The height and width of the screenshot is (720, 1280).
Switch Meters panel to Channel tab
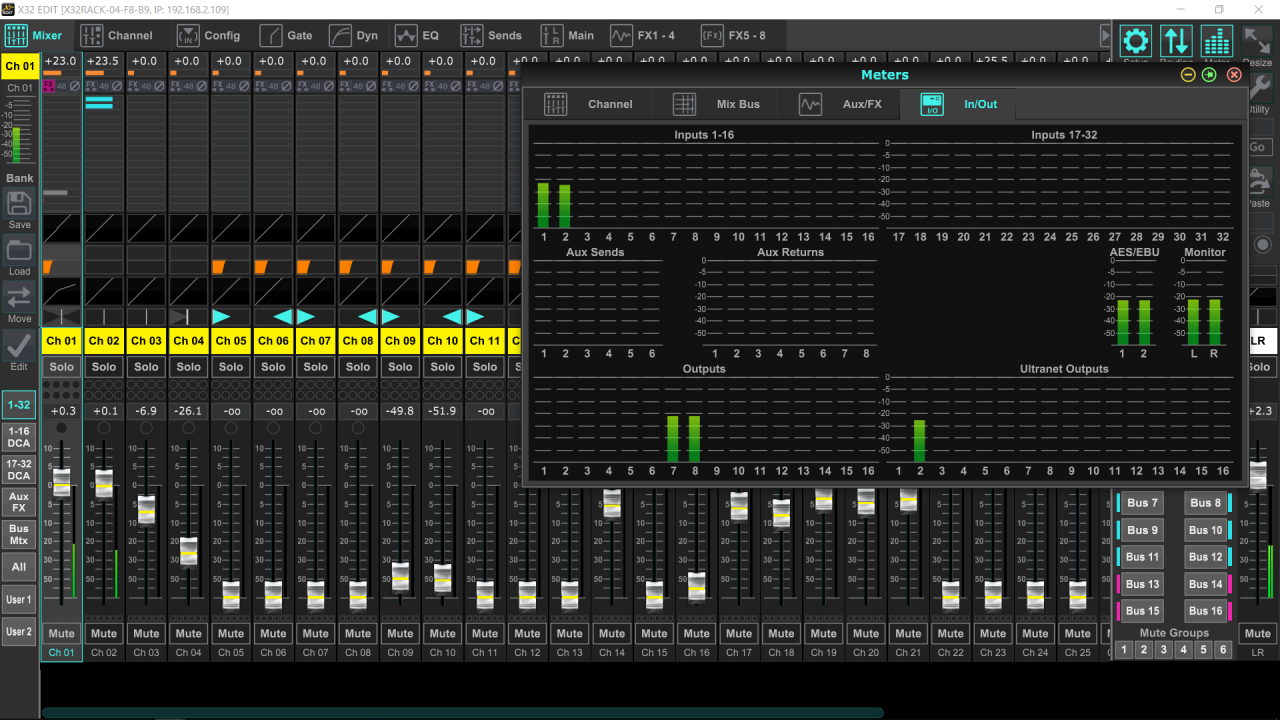pyautogui.click(x=589, y=104)
